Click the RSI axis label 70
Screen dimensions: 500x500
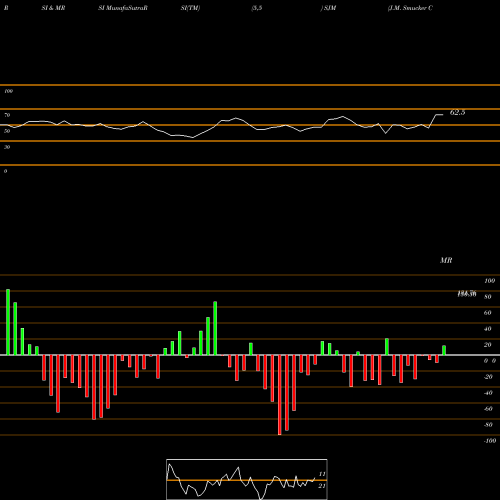7,115
